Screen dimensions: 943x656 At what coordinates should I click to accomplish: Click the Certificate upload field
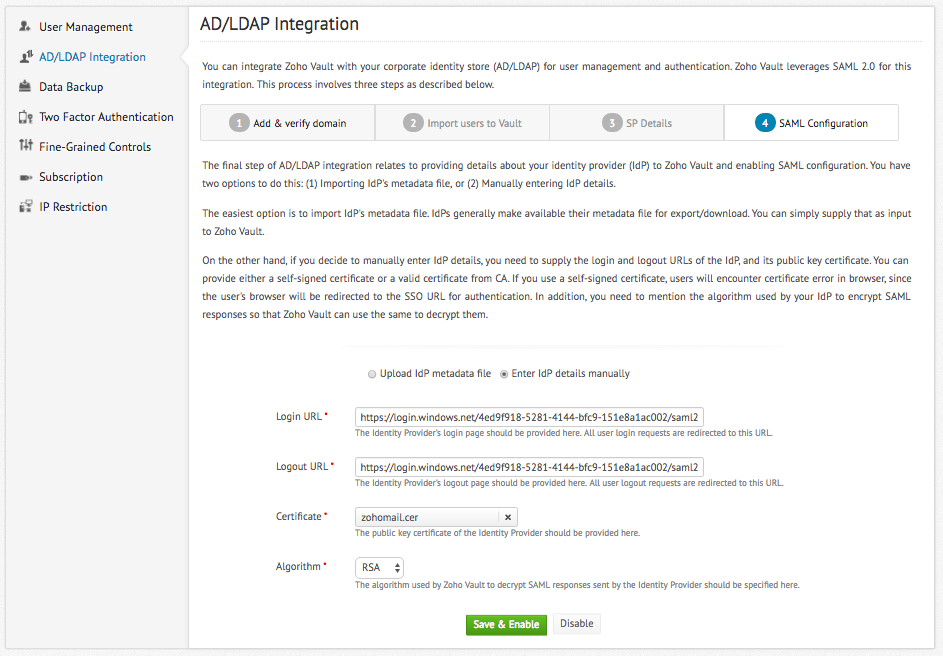coord(425,517)
